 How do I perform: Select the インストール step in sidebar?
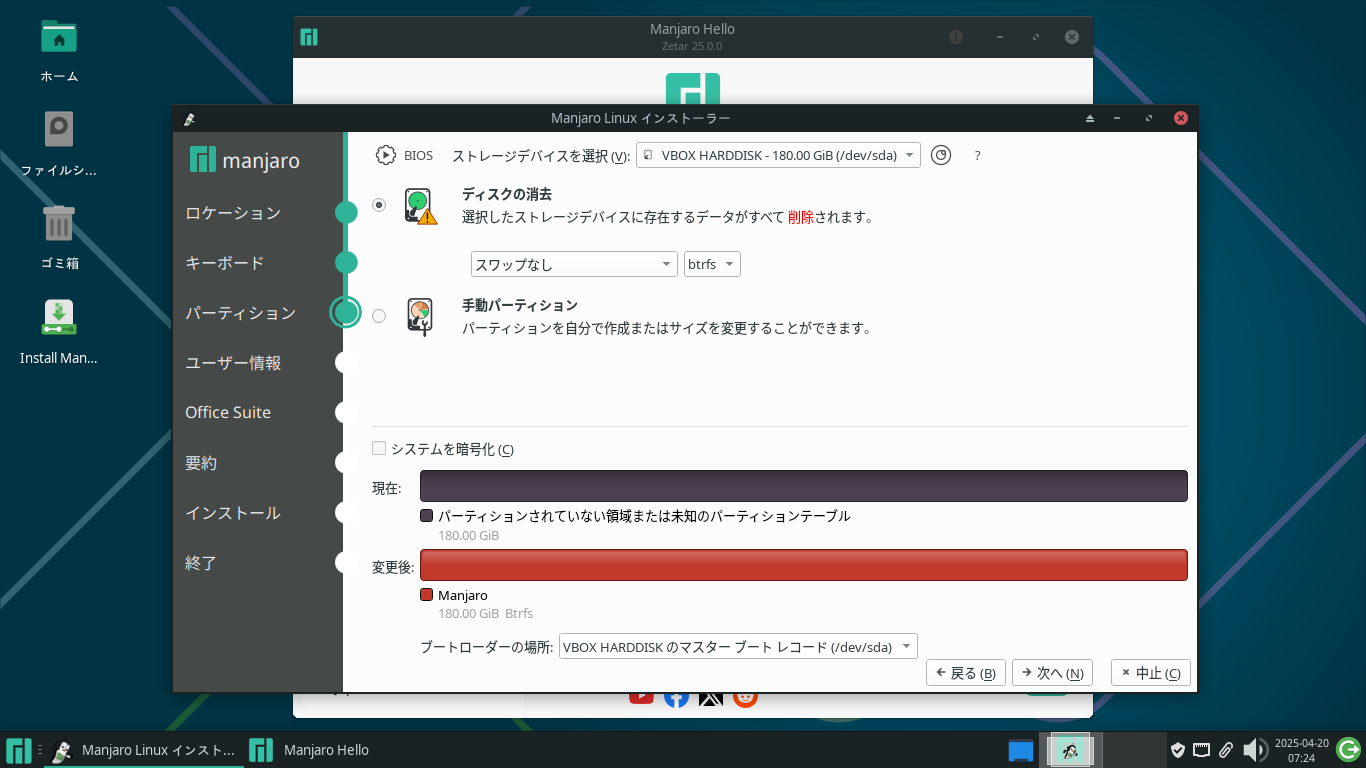point(233,513)
